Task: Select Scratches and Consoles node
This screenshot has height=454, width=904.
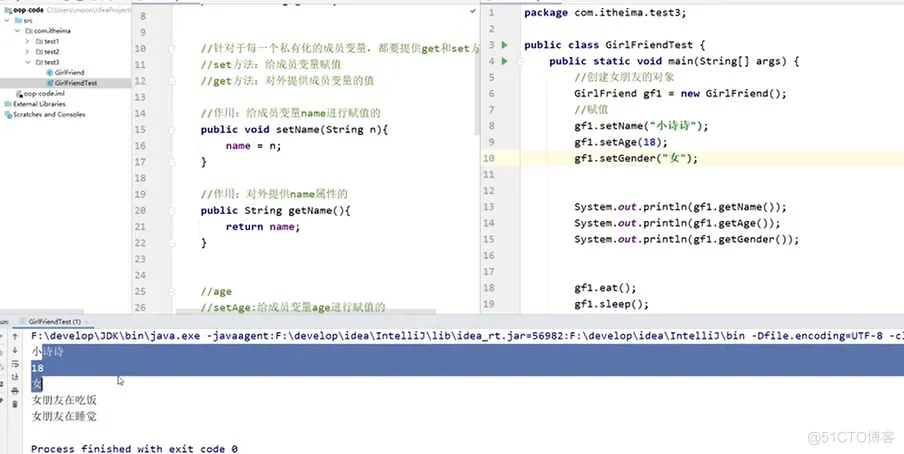Action: coord(49,115)
